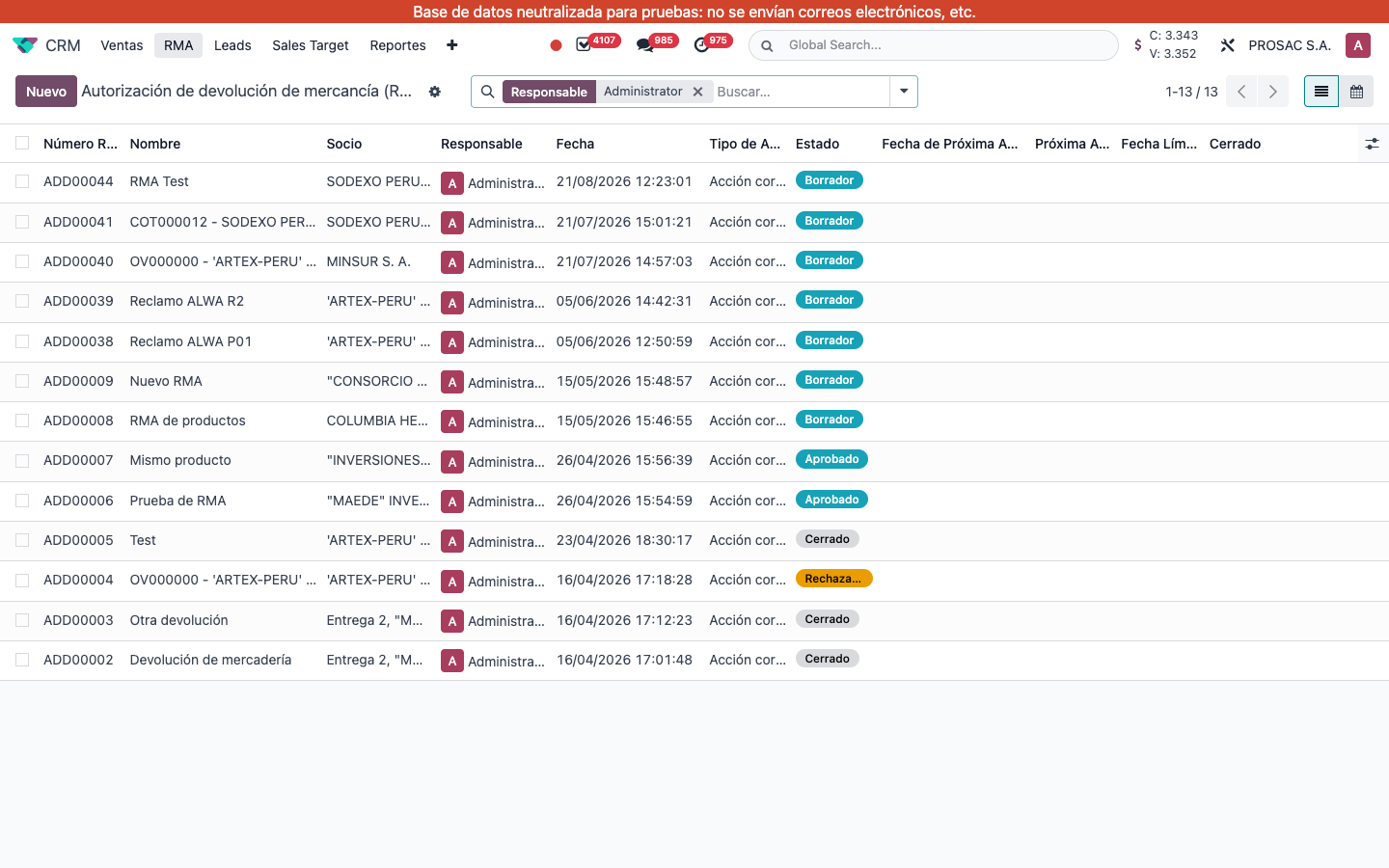The image size is (1389, 868).
Task: Click the Rechazado status badge on ADD00004
Action: (x=833, y=579)
